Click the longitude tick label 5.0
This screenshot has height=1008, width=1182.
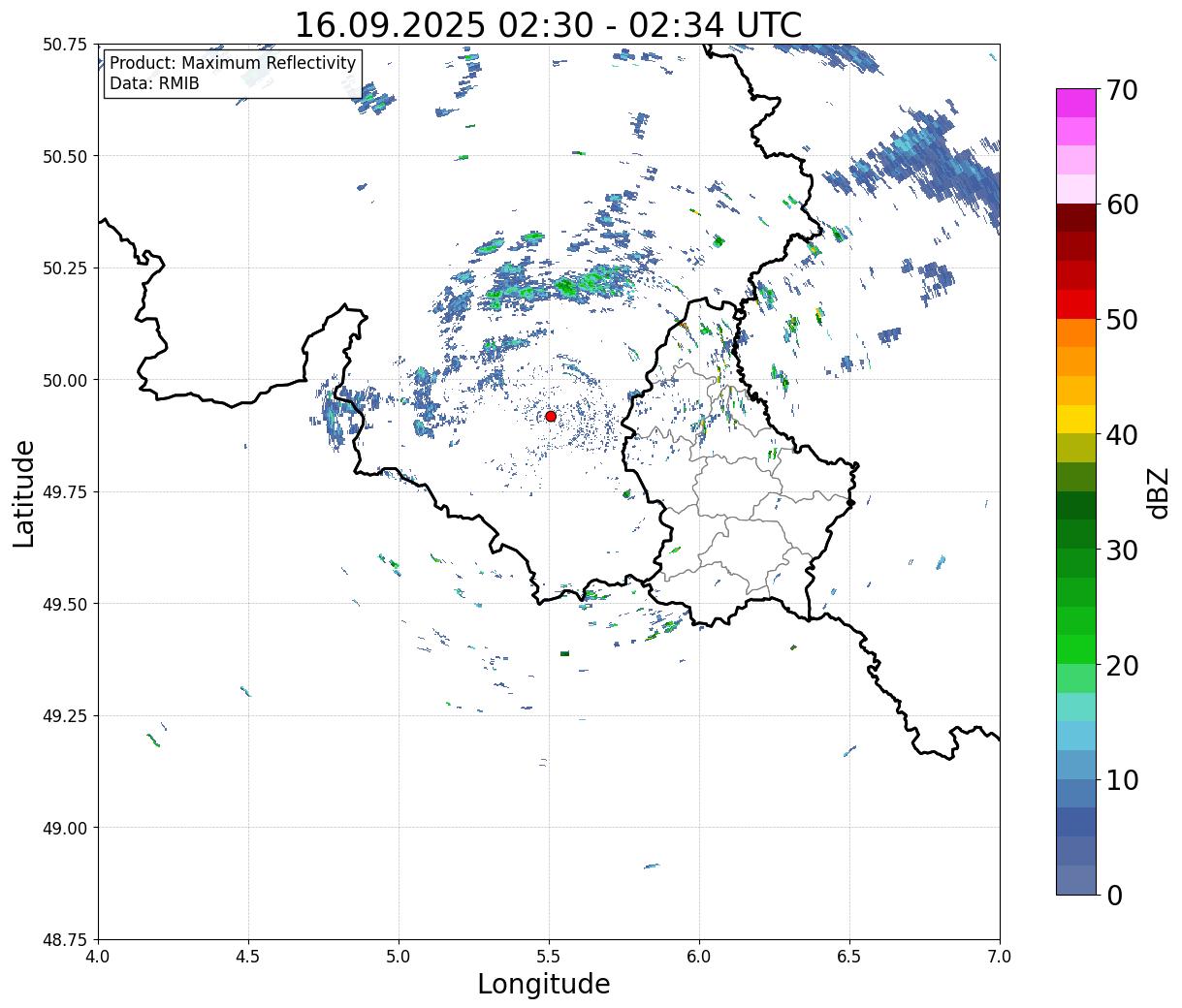point(399,957)
